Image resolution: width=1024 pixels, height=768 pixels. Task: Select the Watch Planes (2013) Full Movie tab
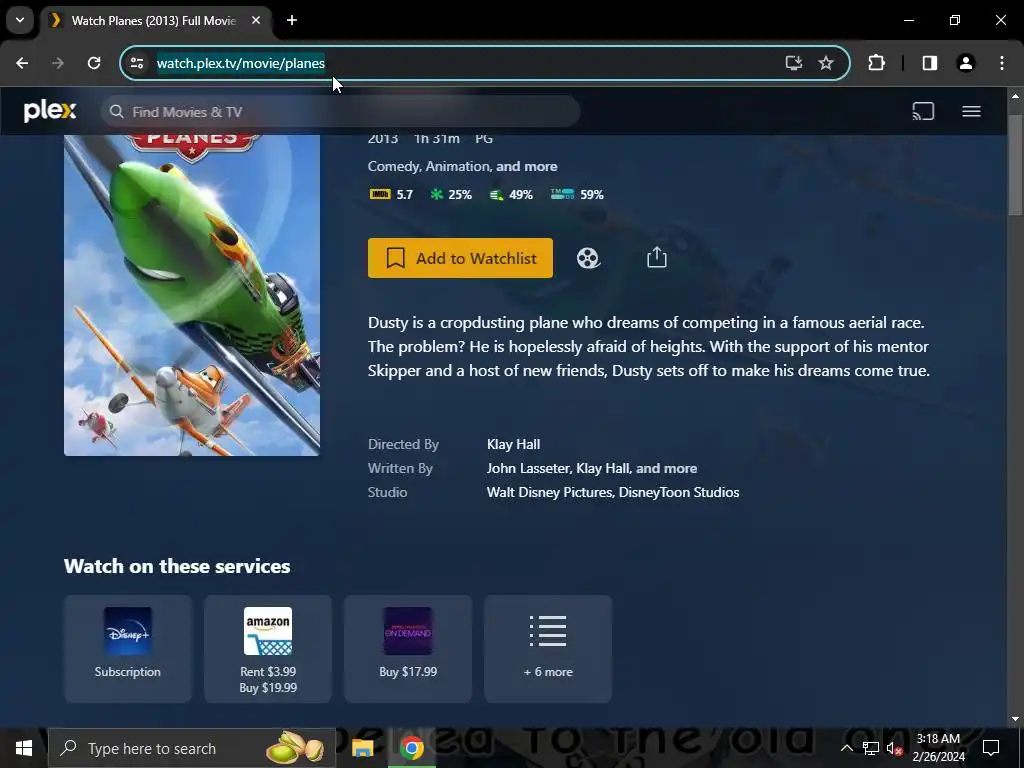pyautogui.click(x=155, y=21)
